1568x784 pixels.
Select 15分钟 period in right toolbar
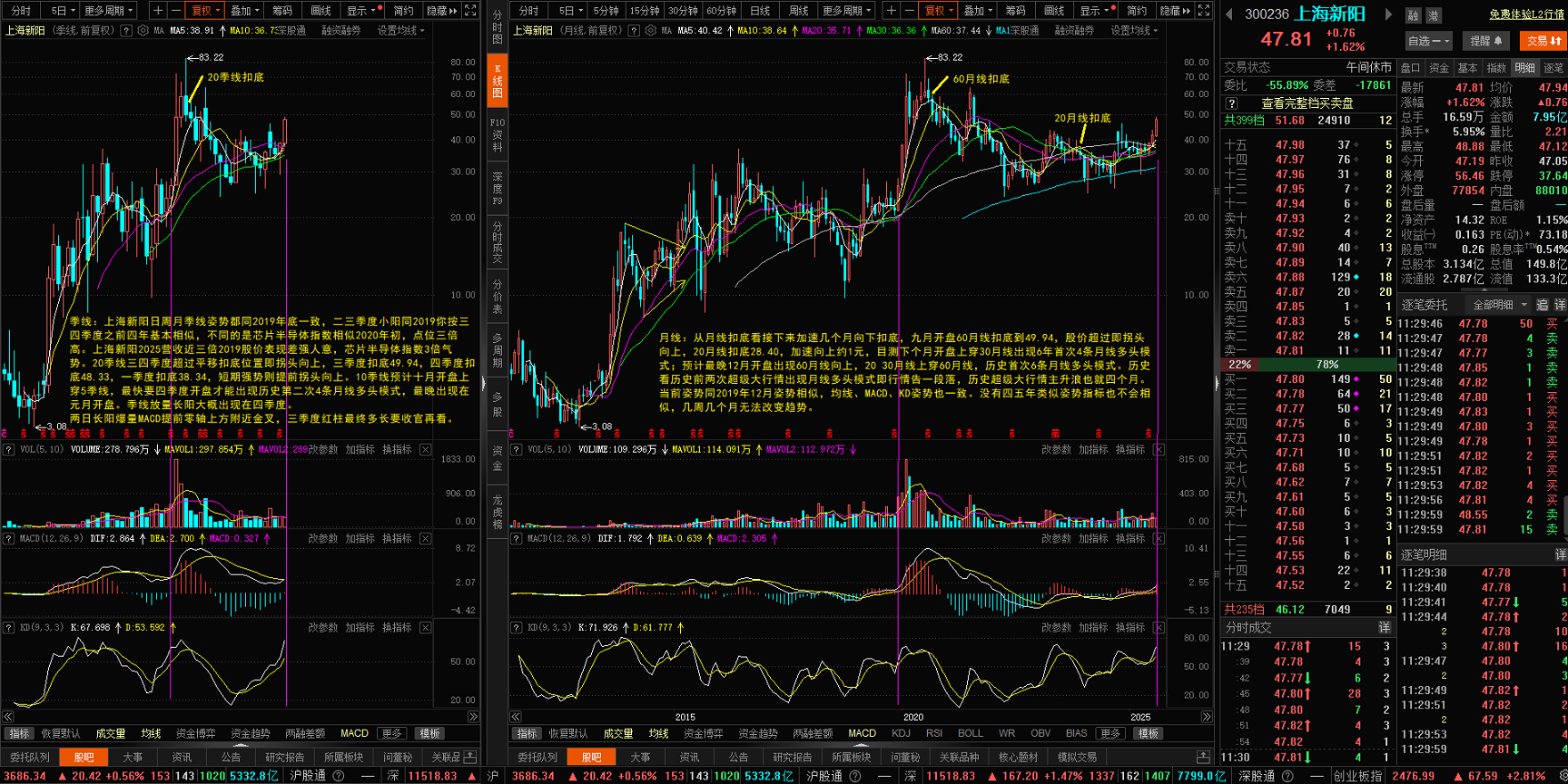click(x=645, y=10)
